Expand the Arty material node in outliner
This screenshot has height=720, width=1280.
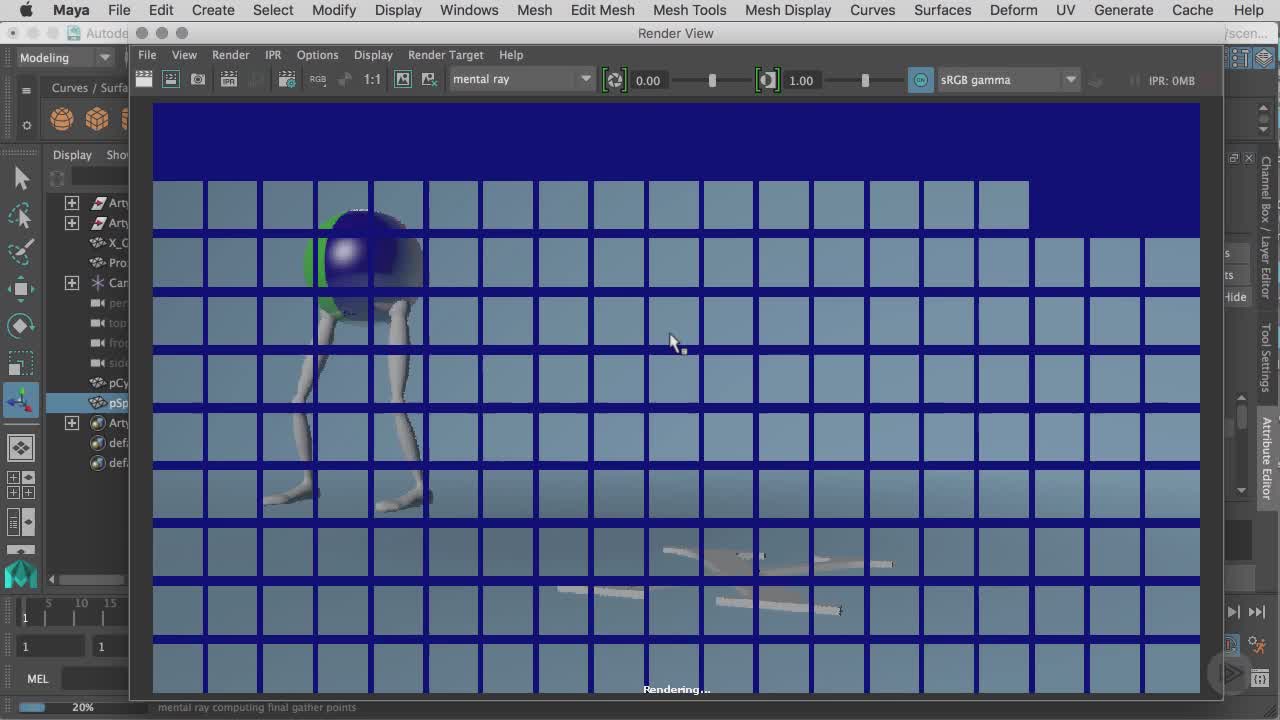coord(72,423)
